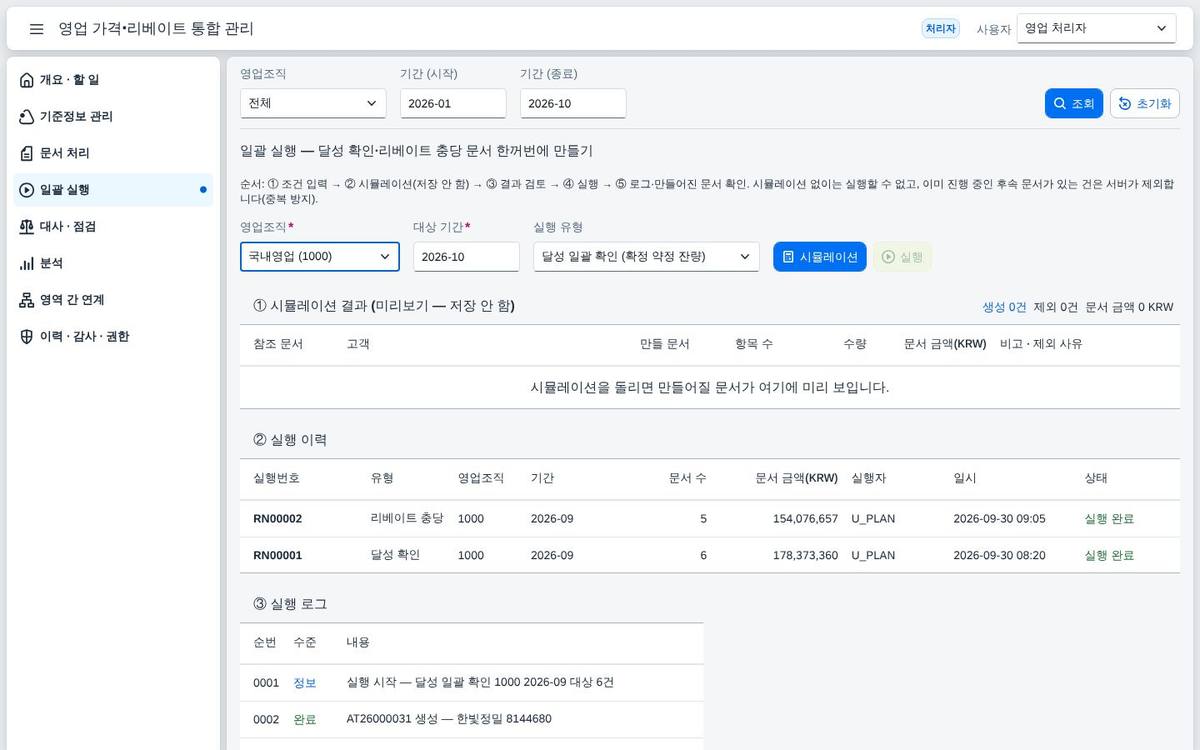This screenshot has width=1200, height=750.
Task: Open 개요 · 할 일 page
Action: click(x=113, y=80)
